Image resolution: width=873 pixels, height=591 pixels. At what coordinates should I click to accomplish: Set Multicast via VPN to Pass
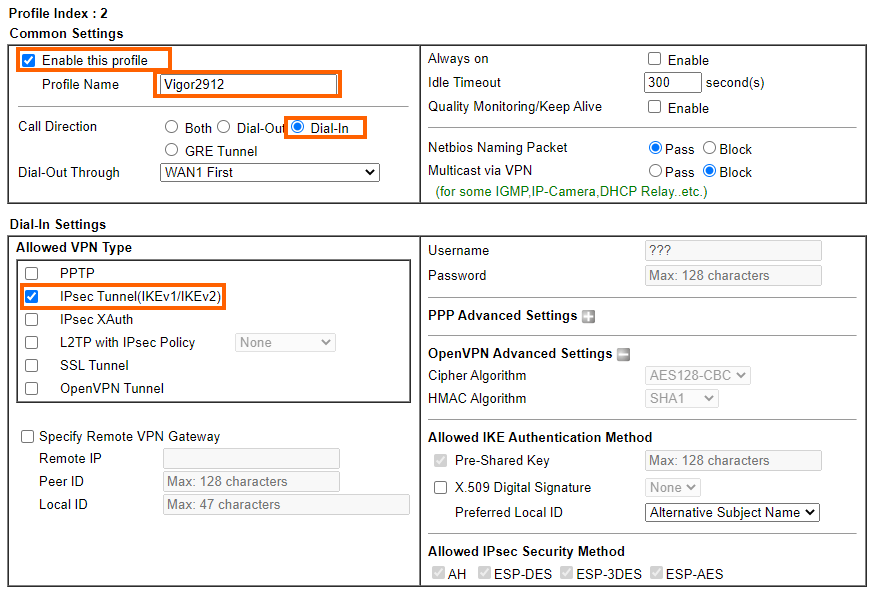pos(655,171)
